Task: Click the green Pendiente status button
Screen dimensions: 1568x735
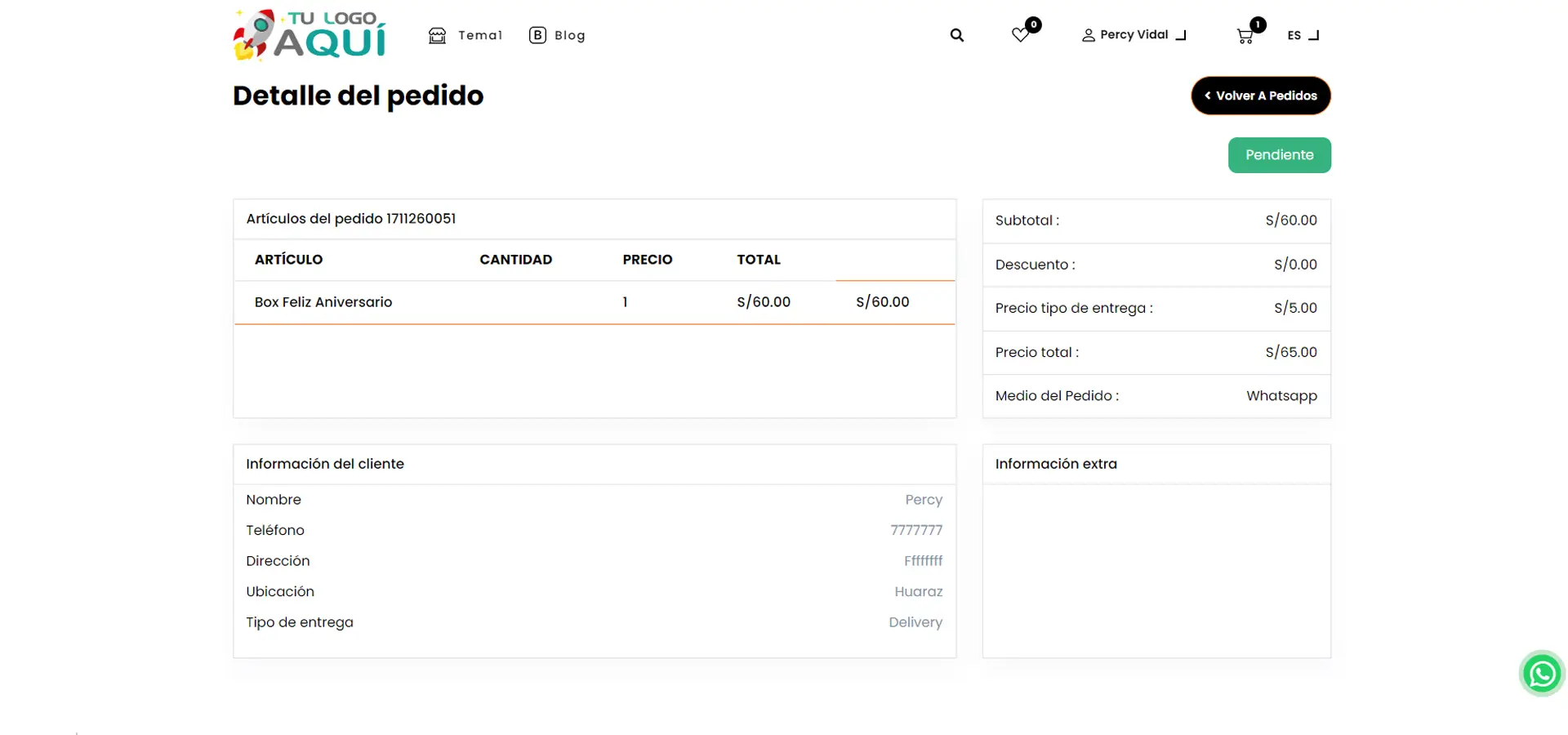Action: click(1279, 155)
